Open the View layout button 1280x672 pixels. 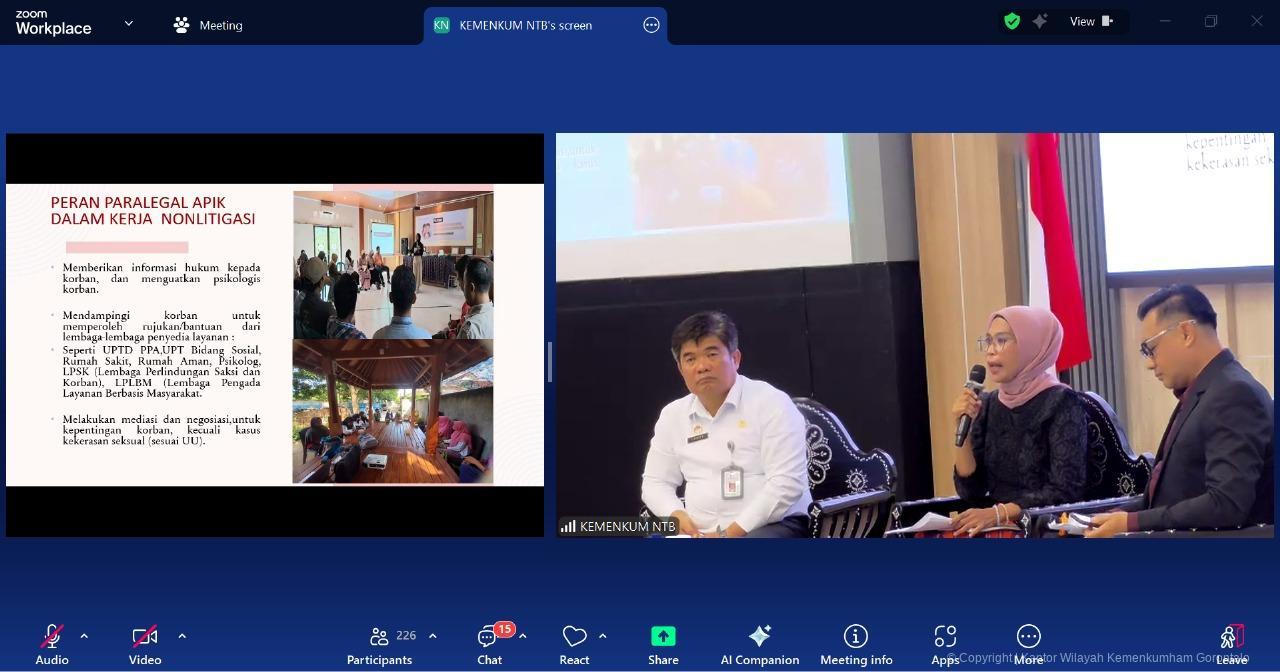click(x=1091, y=21)
